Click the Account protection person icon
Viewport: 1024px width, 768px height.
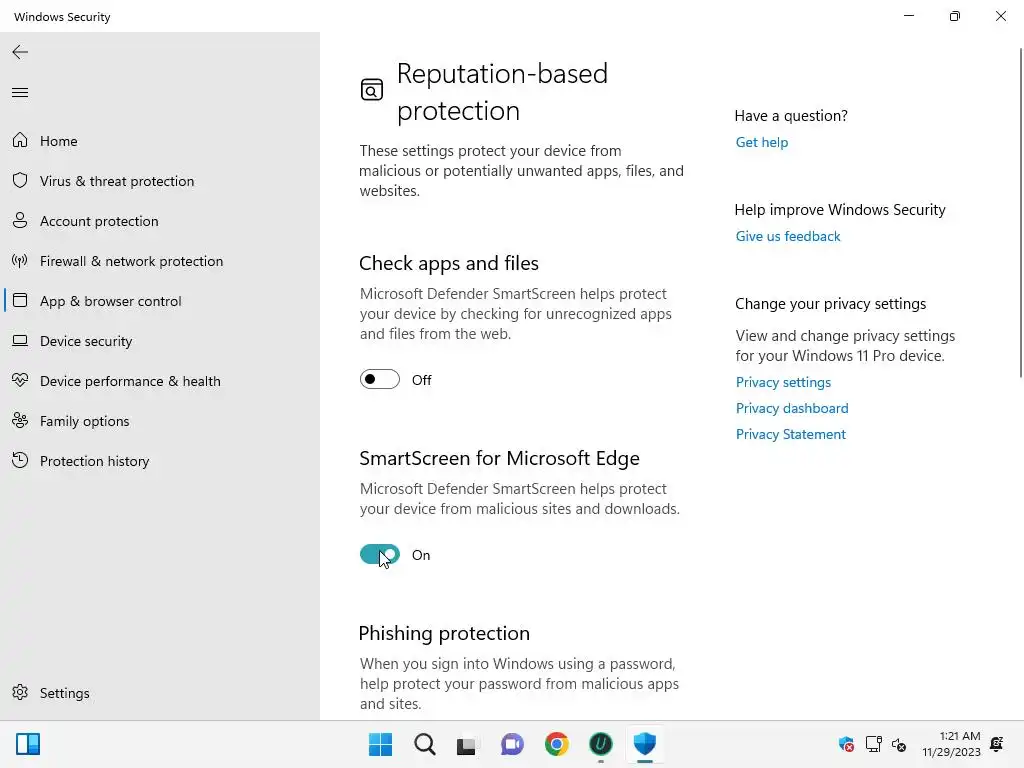[20, 220]
